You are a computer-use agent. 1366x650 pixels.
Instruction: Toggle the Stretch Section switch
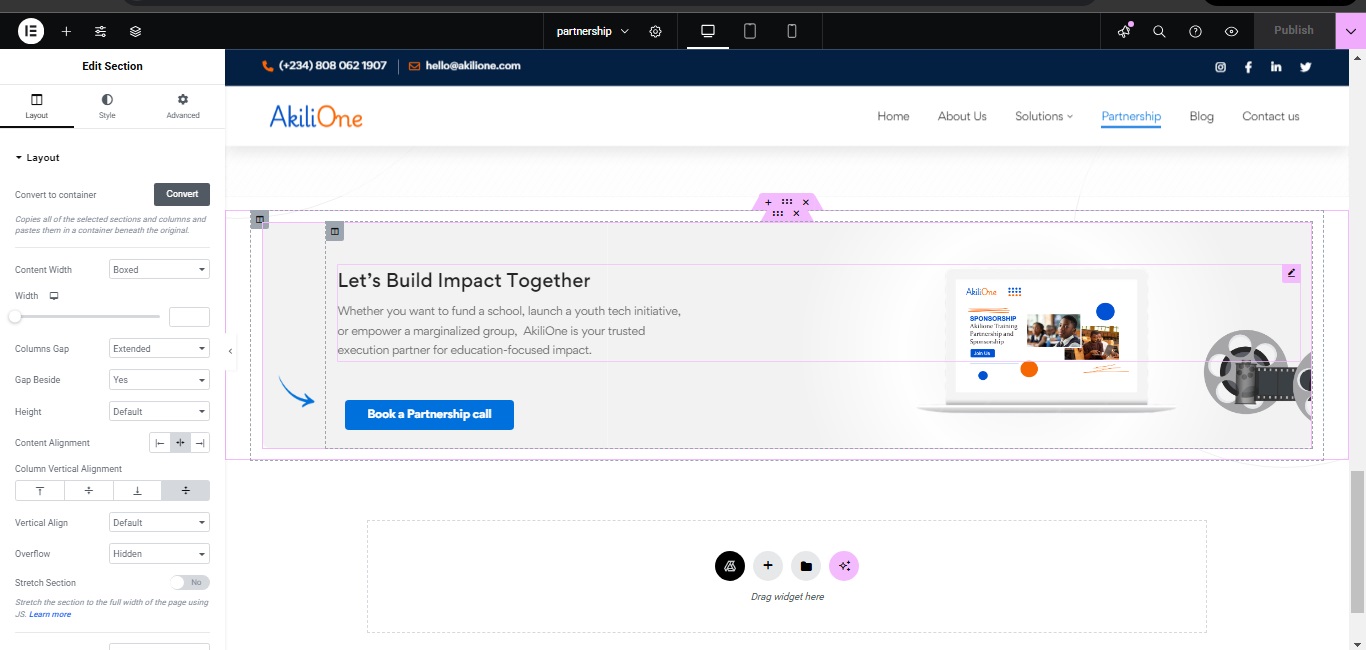click(189, 582)
